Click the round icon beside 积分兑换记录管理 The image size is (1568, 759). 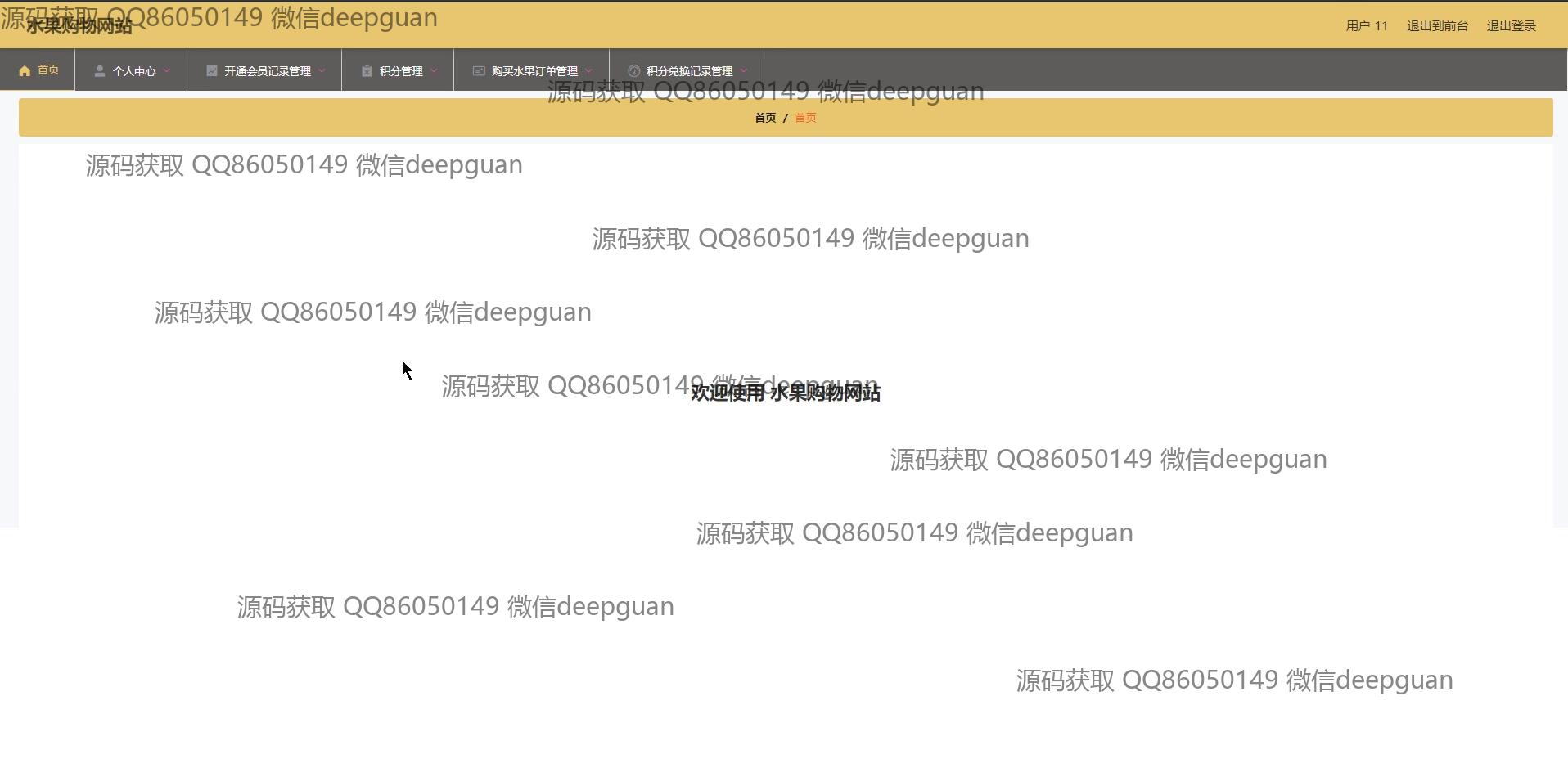(633, 71)
